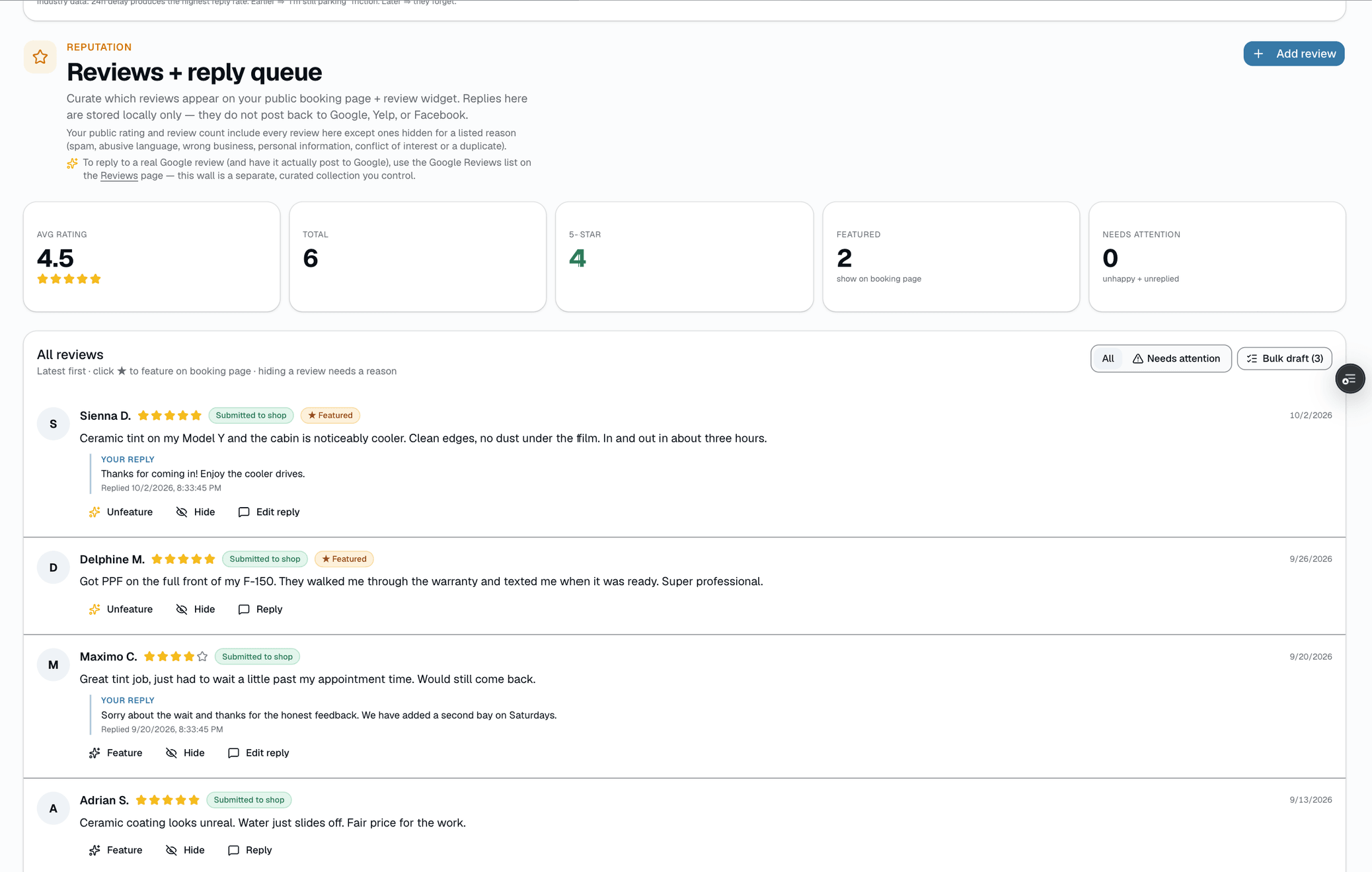Viewport: 1372px width, 872px height.
Task: Click Adrian S.'s avatar letter A
Action: click(54, 808)
